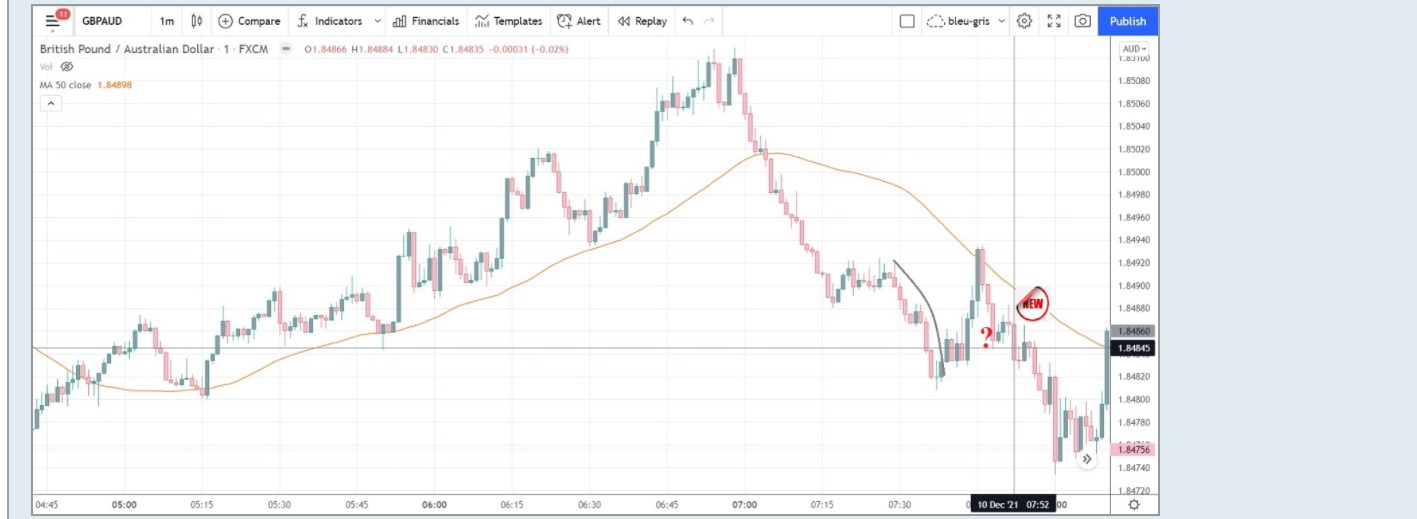
Task: Click the select layout square box
Action: [x=907, y=21]
